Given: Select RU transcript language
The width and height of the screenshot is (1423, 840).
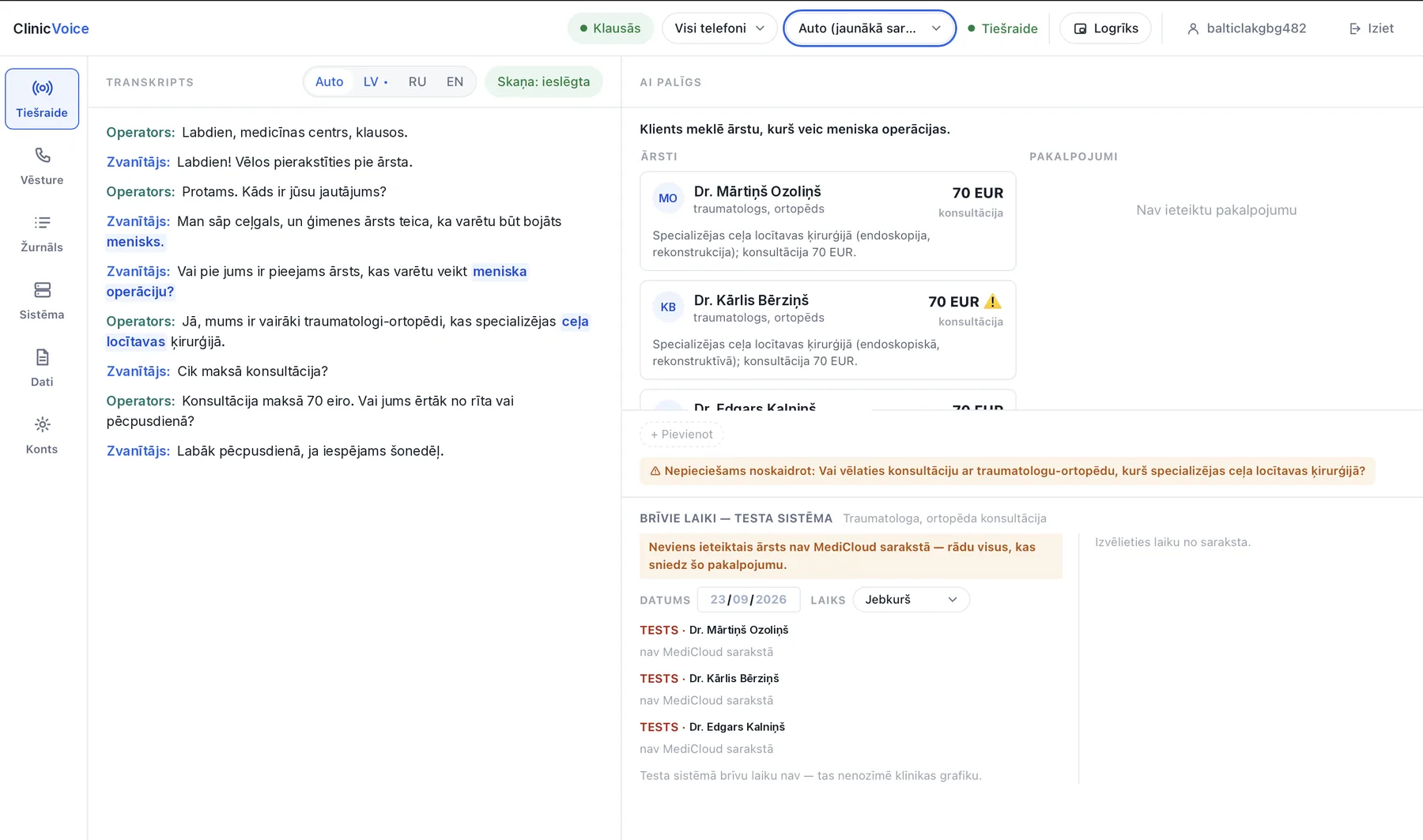Looking at the screenshot, I should pos(417,81).
